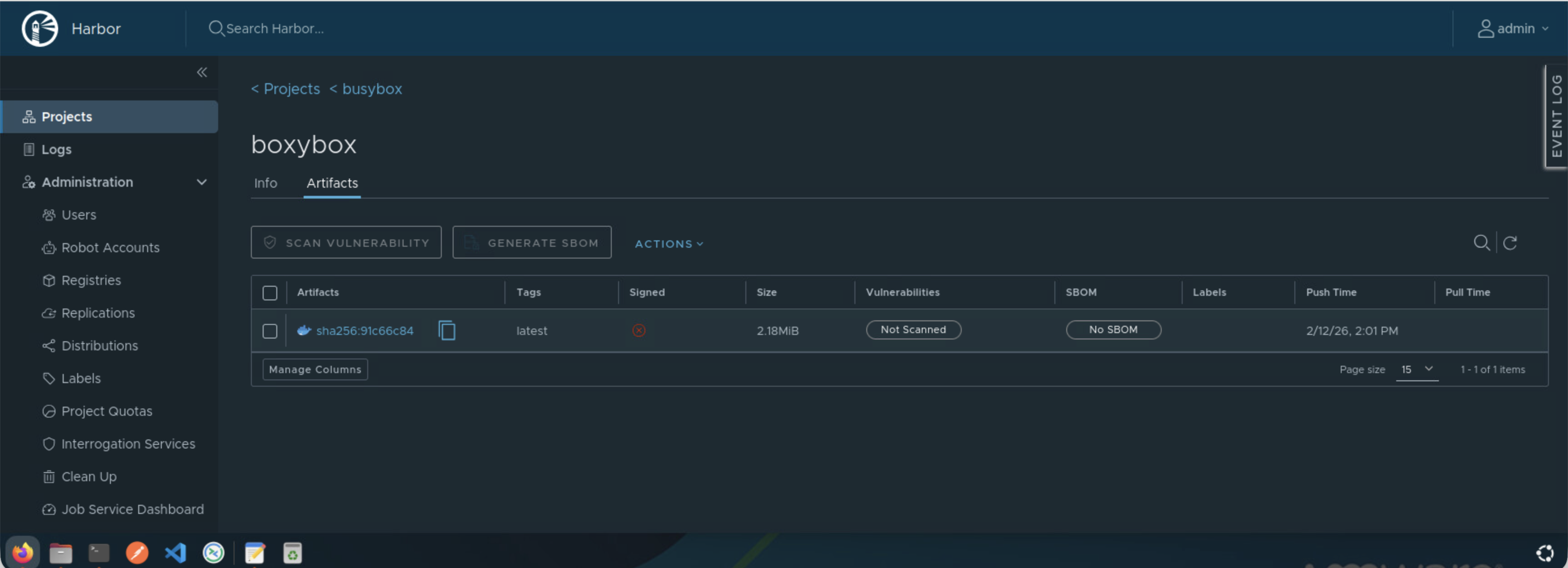
Task: Click the Push Time column header
Action: tap(1331, 292)
